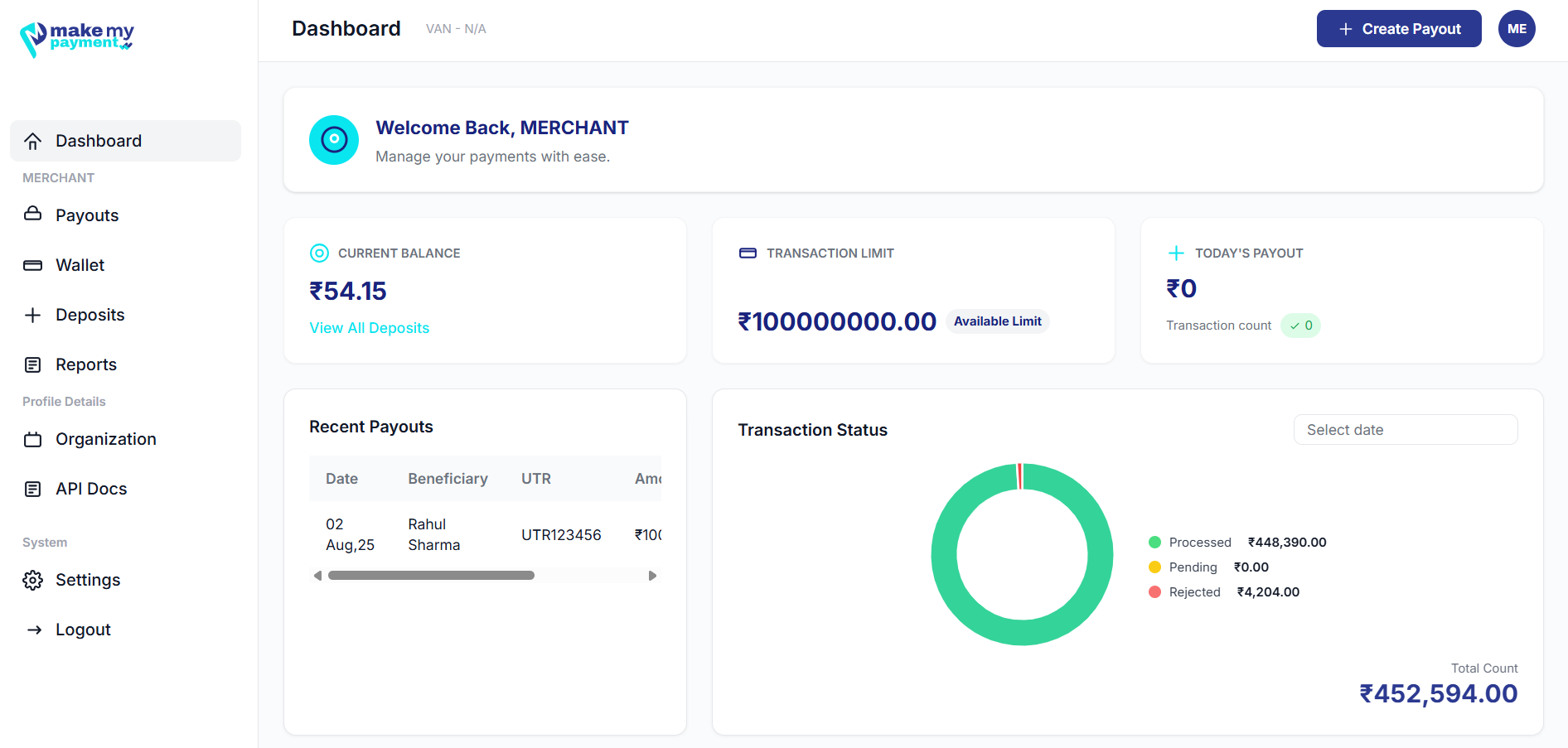Open the View All Deposits link
This screenshot has width=1568, height=748.
(x=369, y=327)
